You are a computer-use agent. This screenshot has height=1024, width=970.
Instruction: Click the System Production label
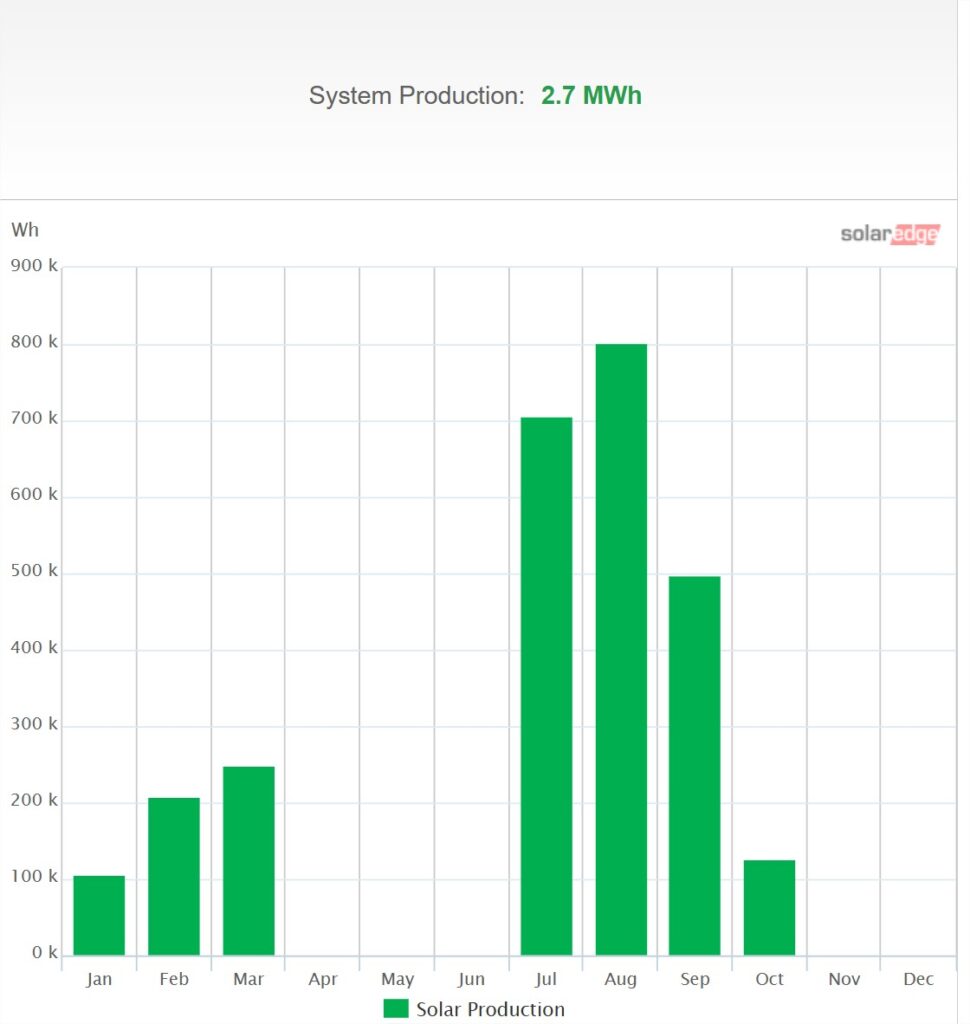[x=417, y=95]
